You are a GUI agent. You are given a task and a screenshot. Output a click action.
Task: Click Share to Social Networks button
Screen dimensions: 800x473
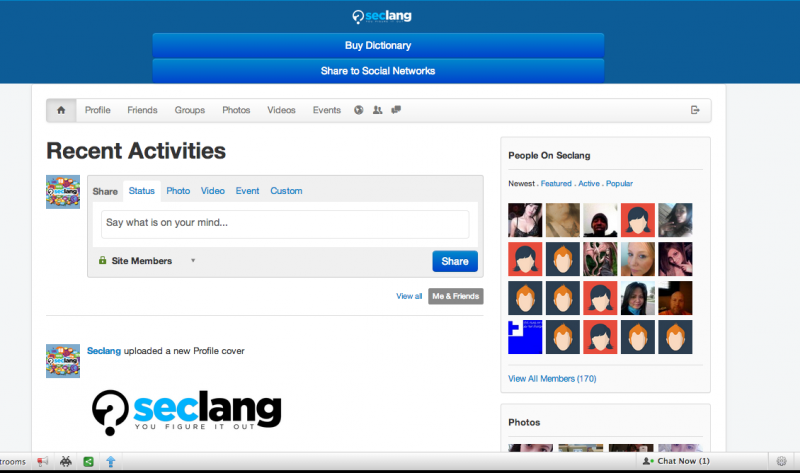click(x=378, y=71)
